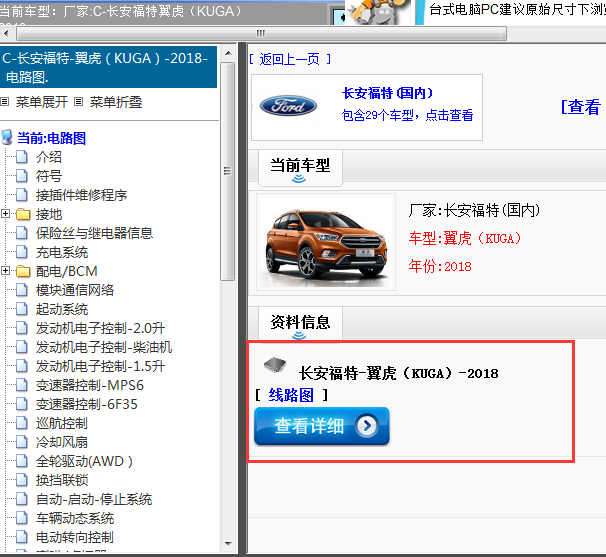Click the page icon beside 发动机电子控制-柴油机
606x557 pixels.
tap(22, 347)
